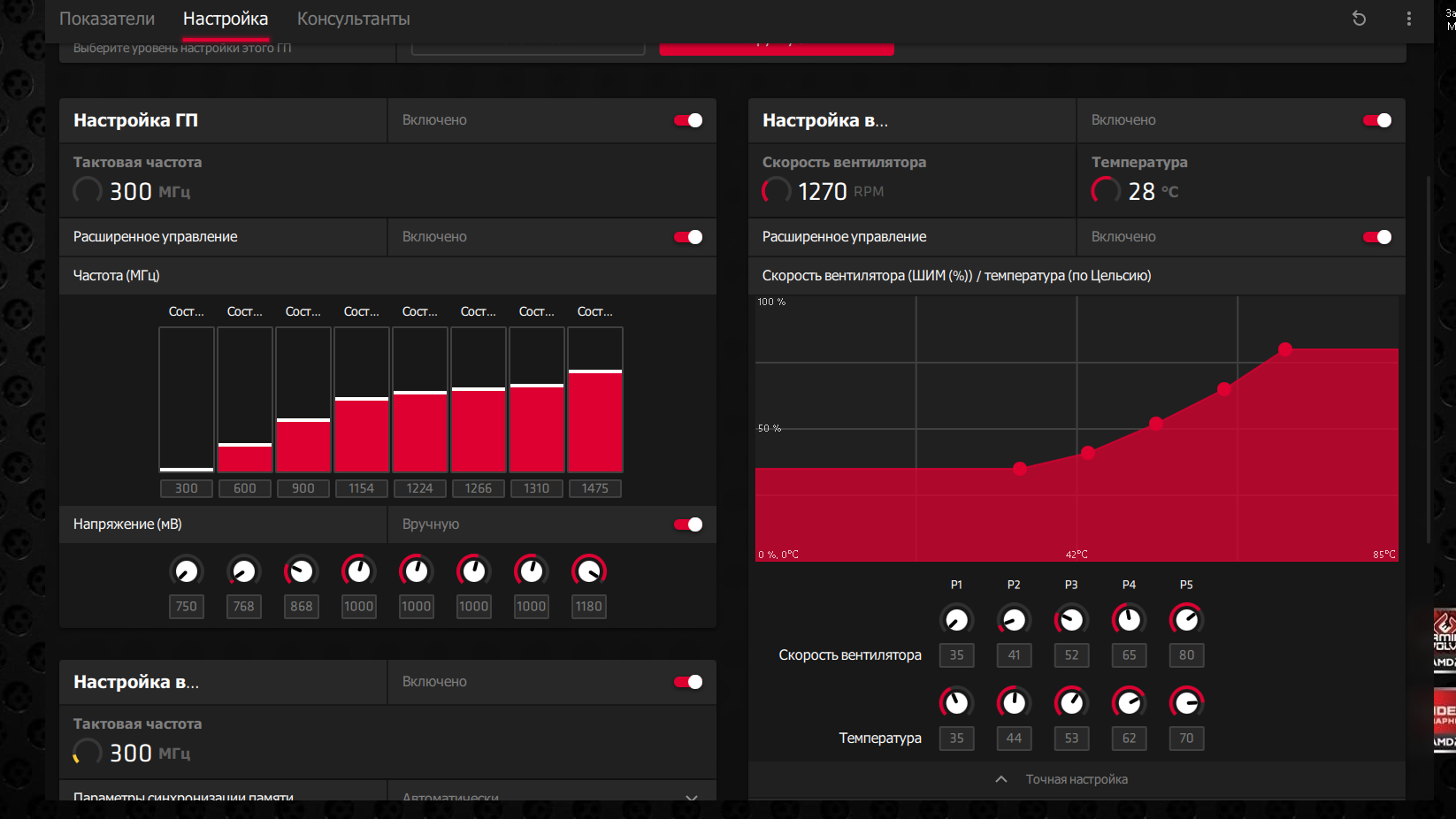
Task: Open memory timing Автоматически dropdown
Action: pos(552,794)
